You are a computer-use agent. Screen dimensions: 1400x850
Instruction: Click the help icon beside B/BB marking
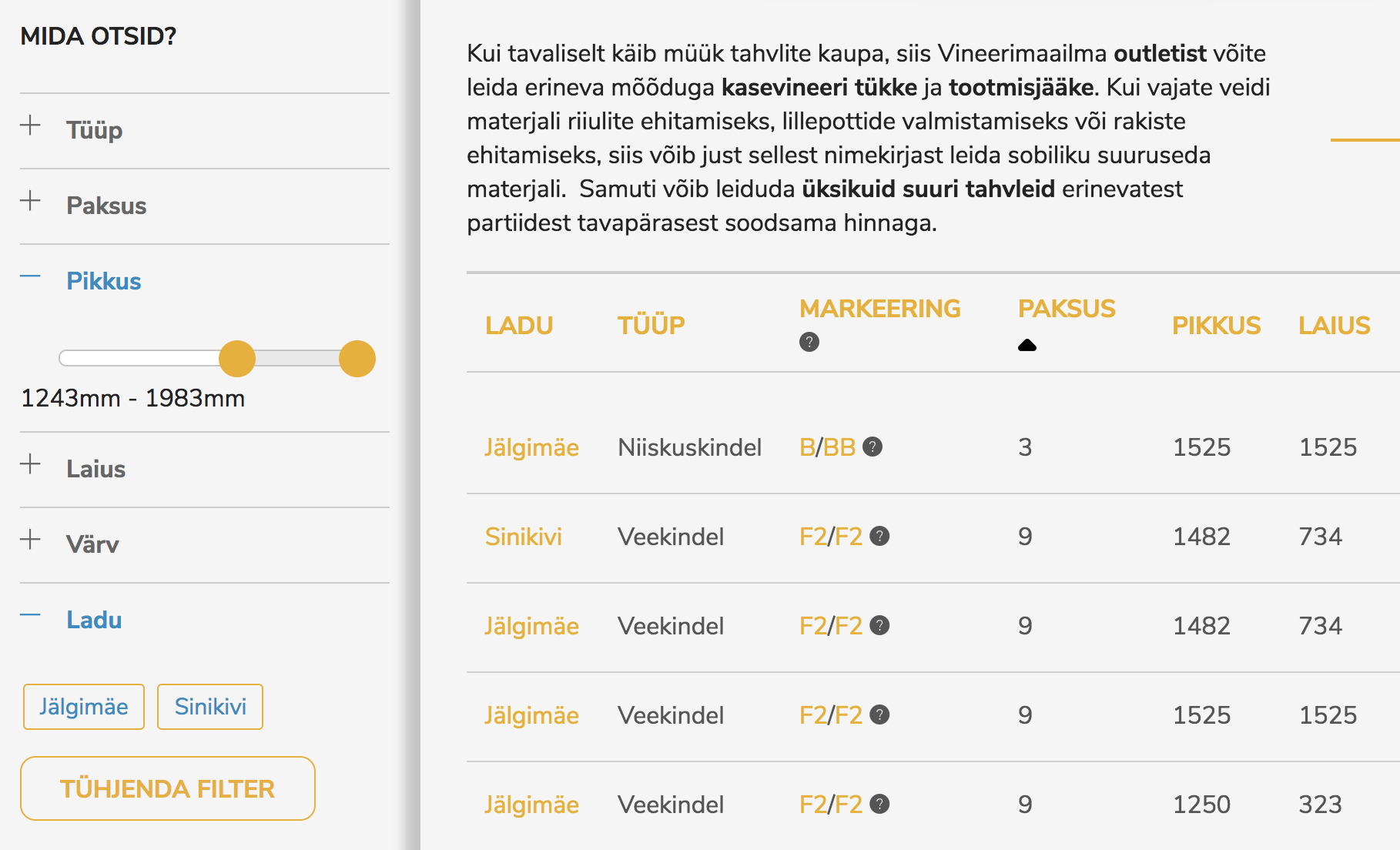pos(872,447)
